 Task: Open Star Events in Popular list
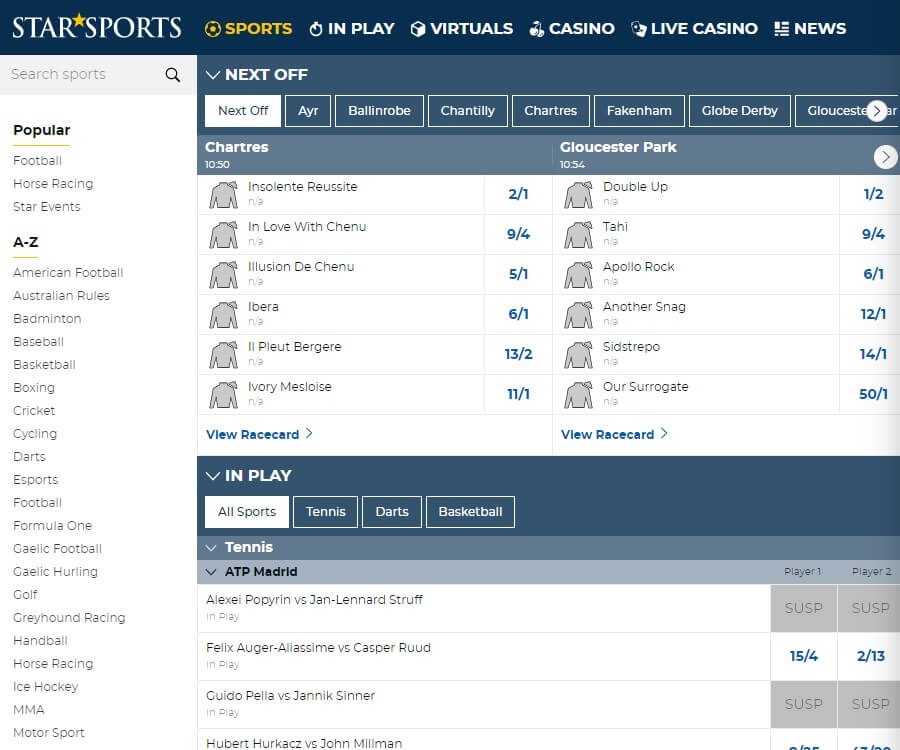pos(46,207)
